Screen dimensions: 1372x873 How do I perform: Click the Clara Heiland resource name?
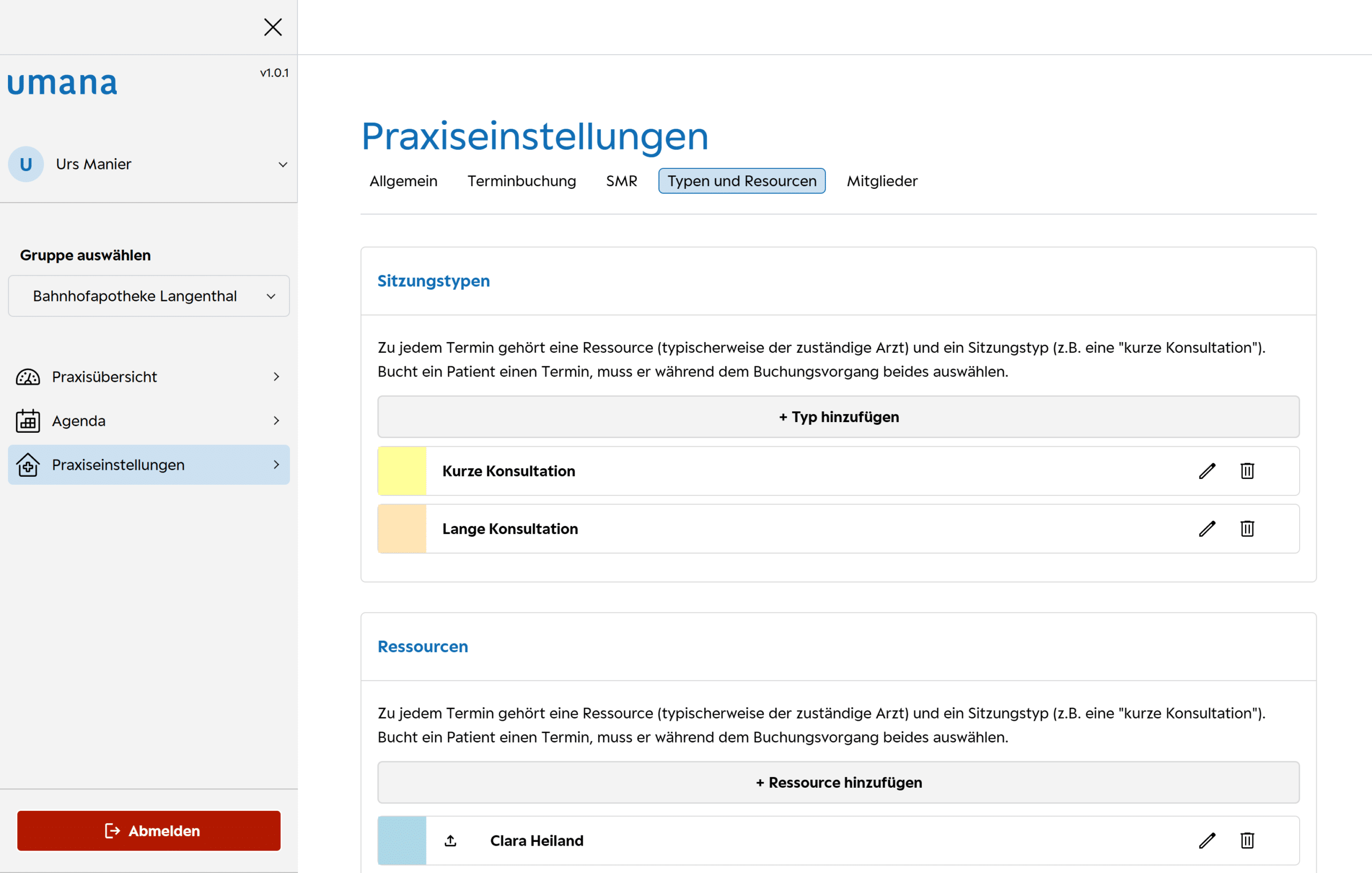pos(536,840)
